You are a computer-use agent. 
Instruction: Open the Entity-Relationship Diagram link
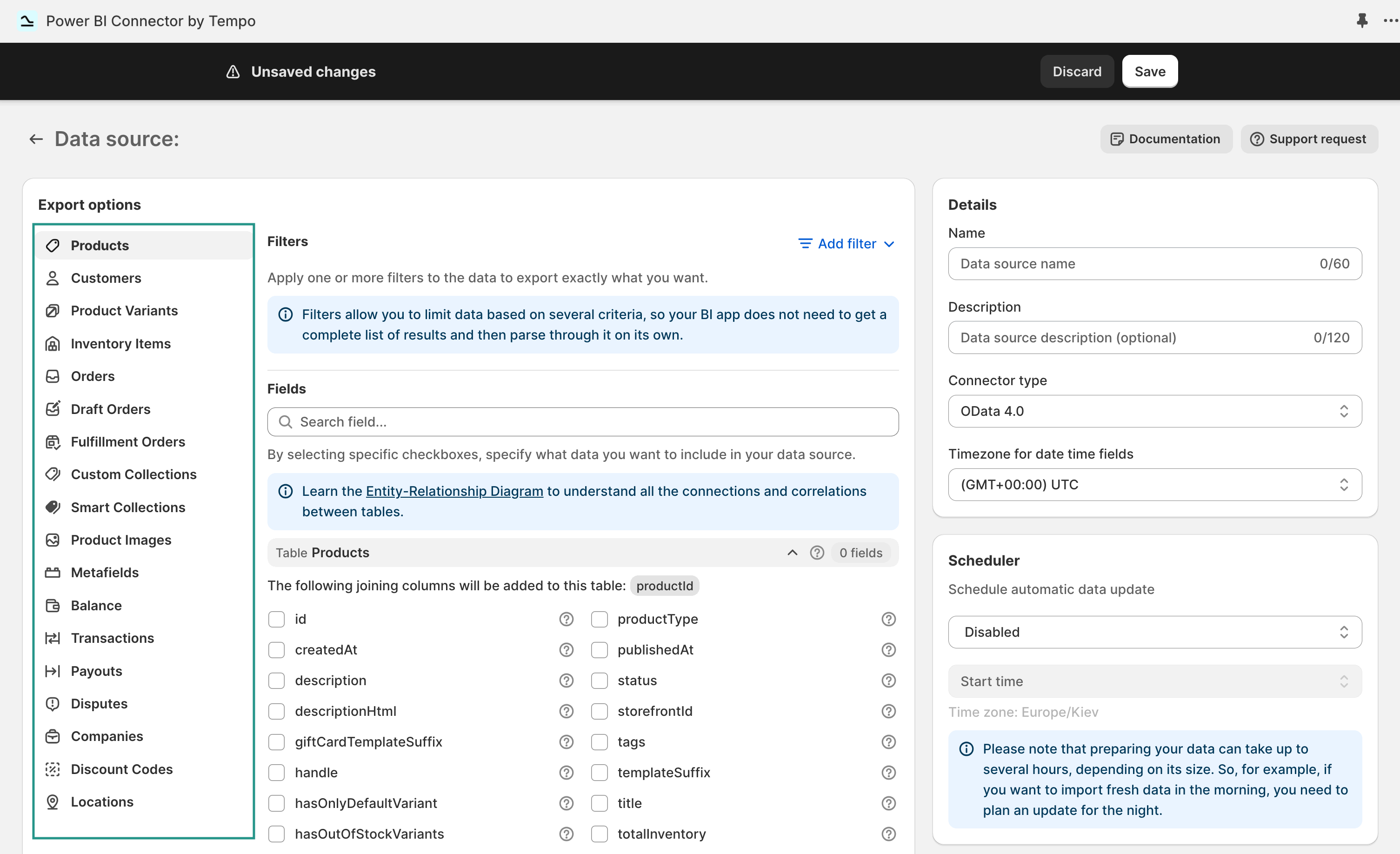[454, 491]
